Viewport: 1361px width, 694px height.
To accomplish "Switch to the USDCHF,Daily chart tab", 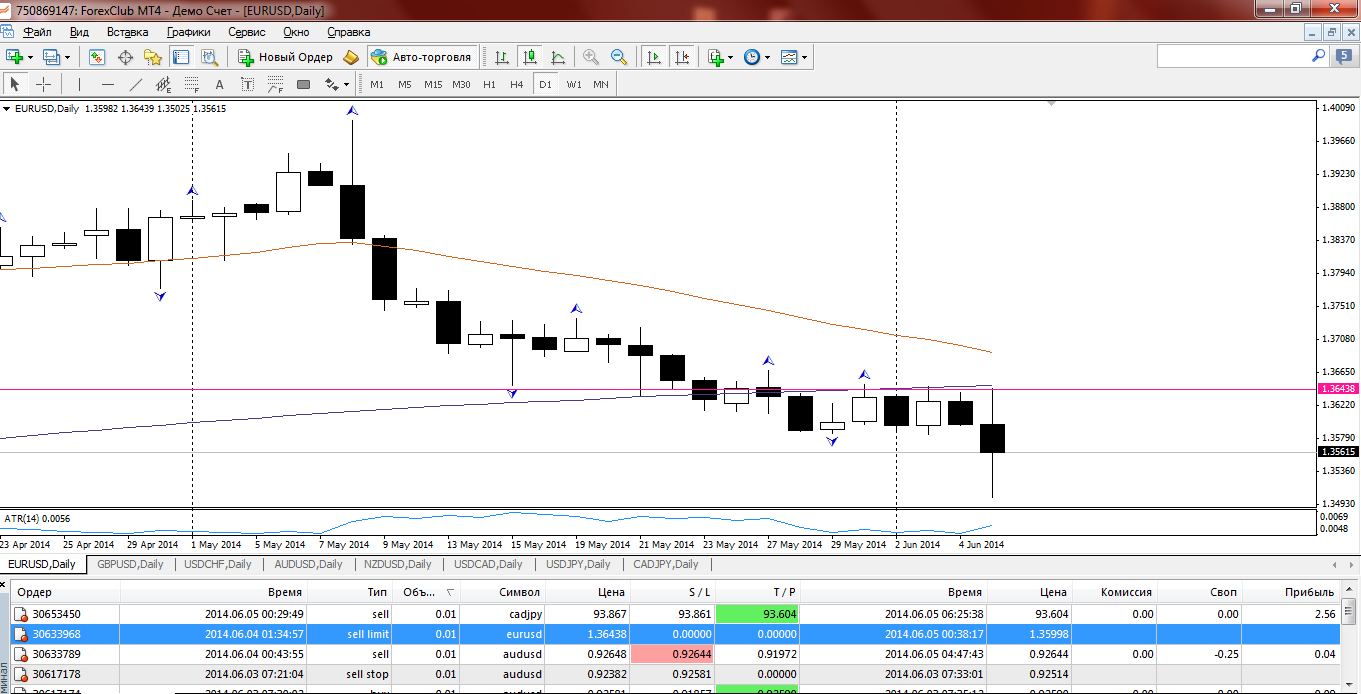I will [x=218, y=564].
